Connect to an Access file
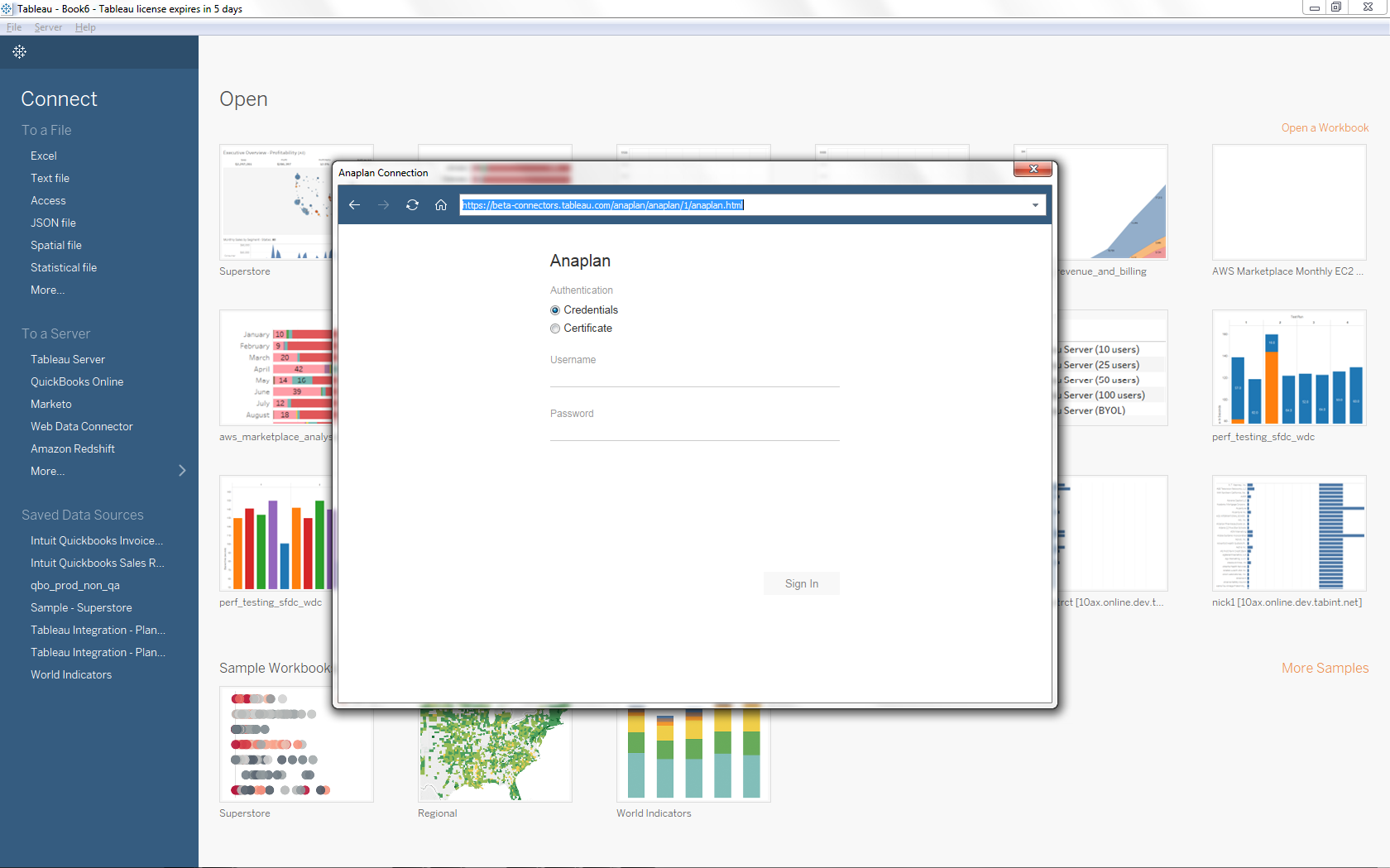This screenshot has height=868, width=1390. pyautogui.click(x=48, y=200)
